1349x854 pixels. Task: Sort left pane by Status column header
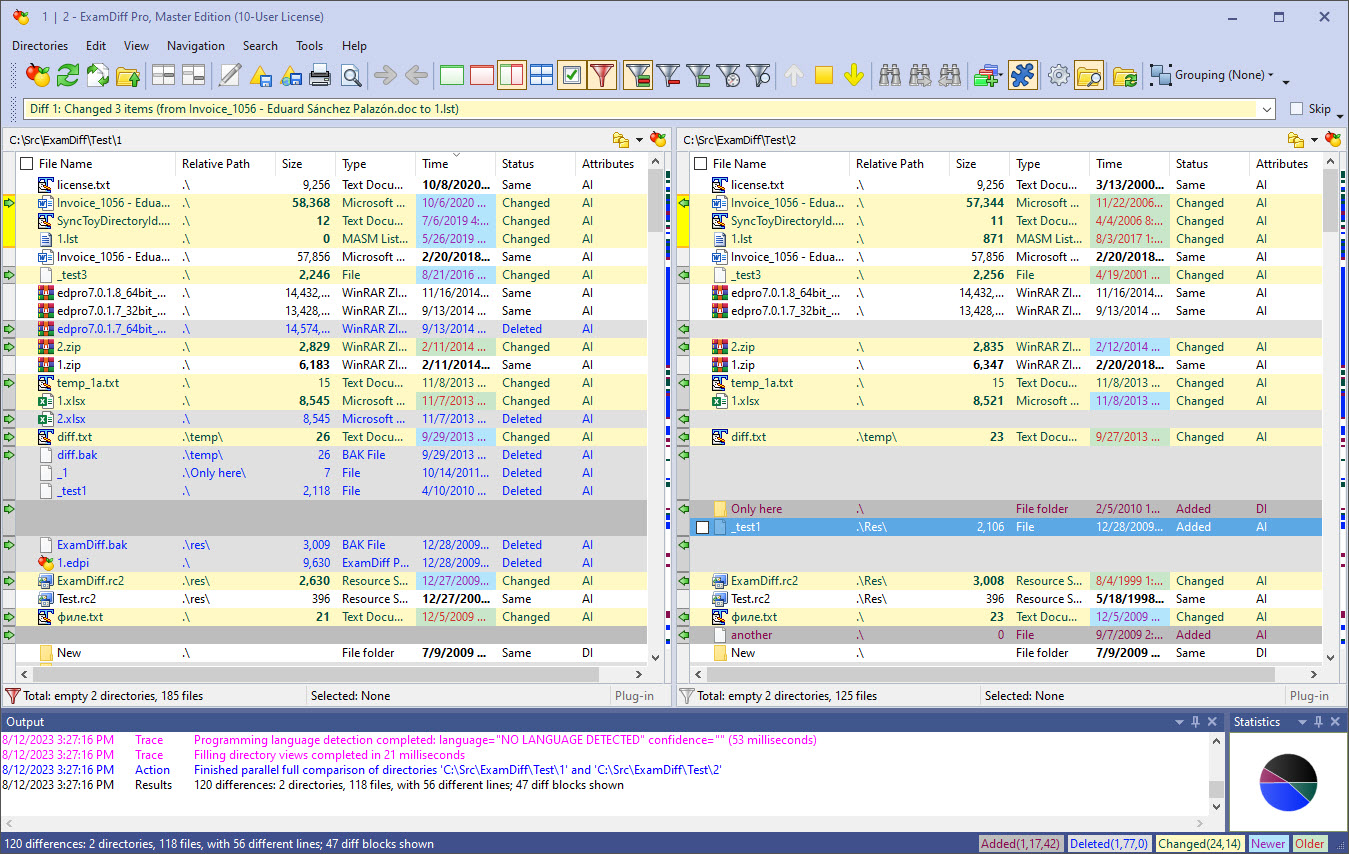pos(535,163)
